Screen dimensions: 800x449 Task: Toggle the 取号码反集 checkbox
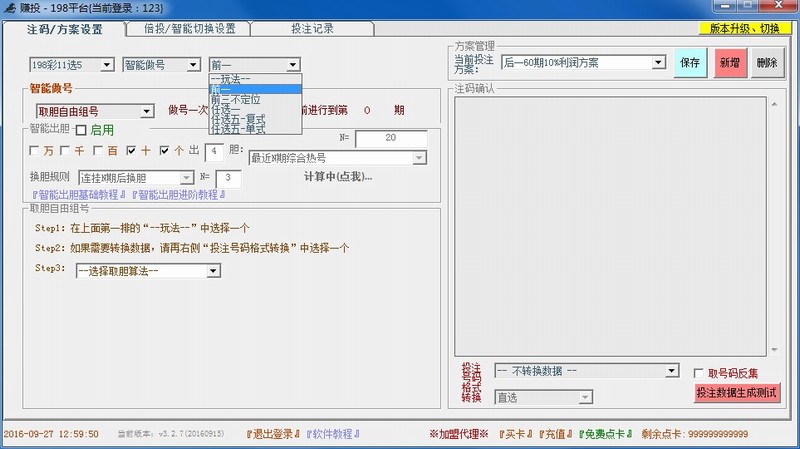coord(699,373)
